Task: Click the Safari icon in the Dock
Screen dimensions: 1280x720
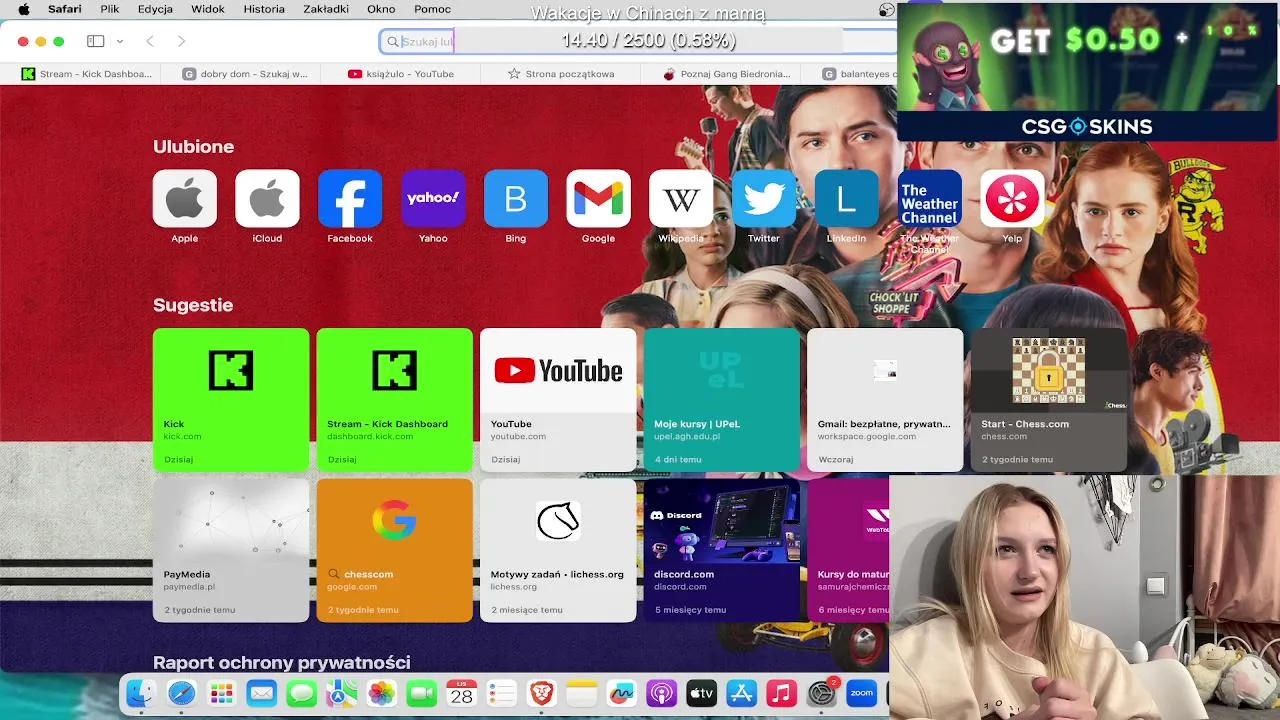Action: tap(181, 693)
